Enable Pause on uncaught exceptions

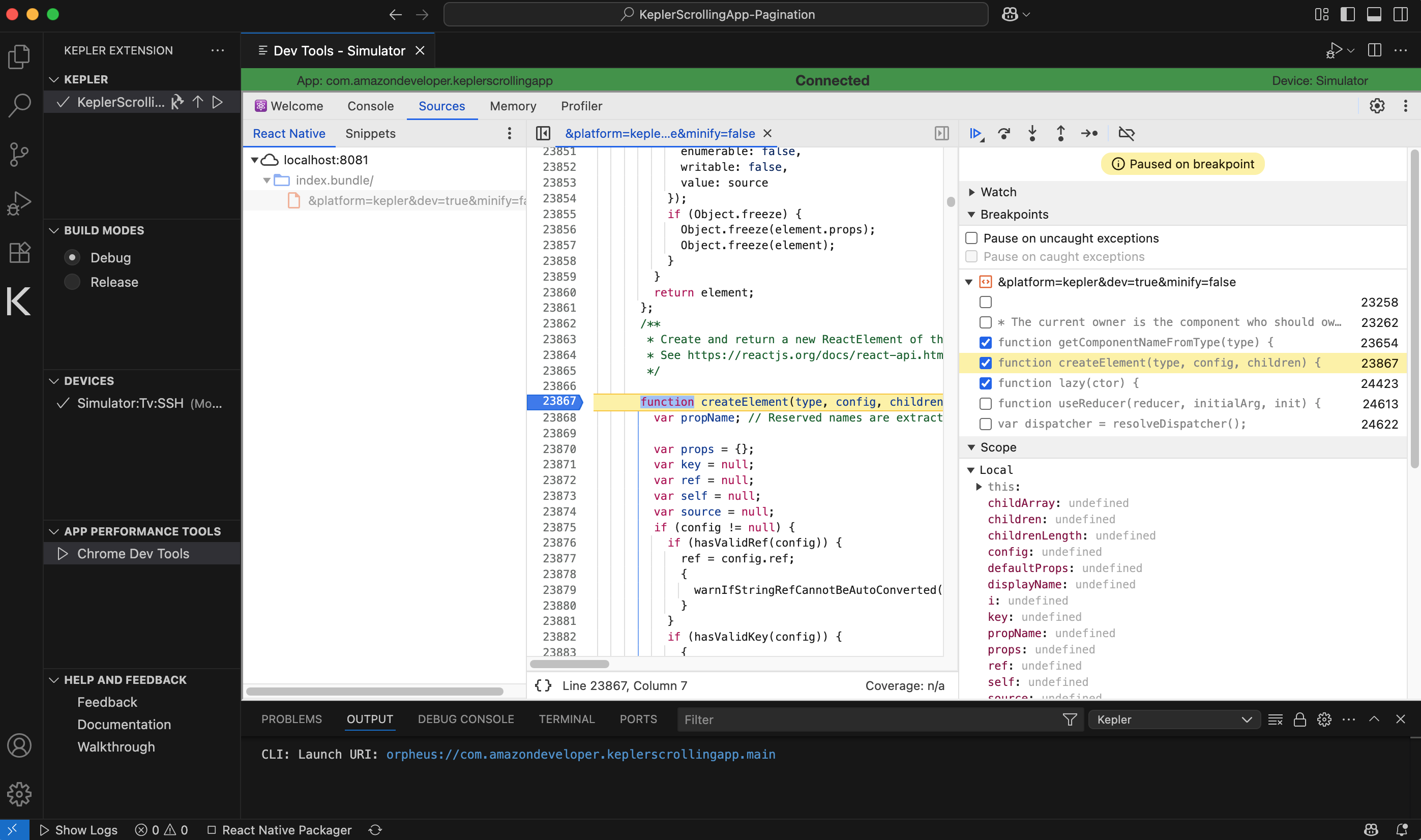tap(972, 238)
